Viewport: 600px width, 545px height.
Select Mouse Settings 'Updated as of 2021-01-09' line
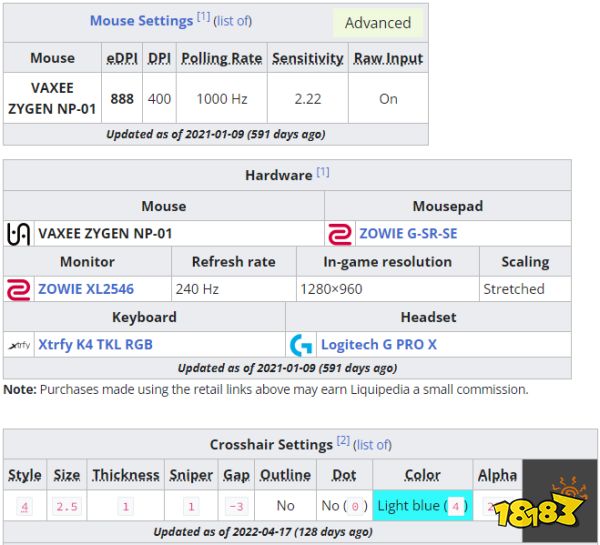[x=216, y=134]
